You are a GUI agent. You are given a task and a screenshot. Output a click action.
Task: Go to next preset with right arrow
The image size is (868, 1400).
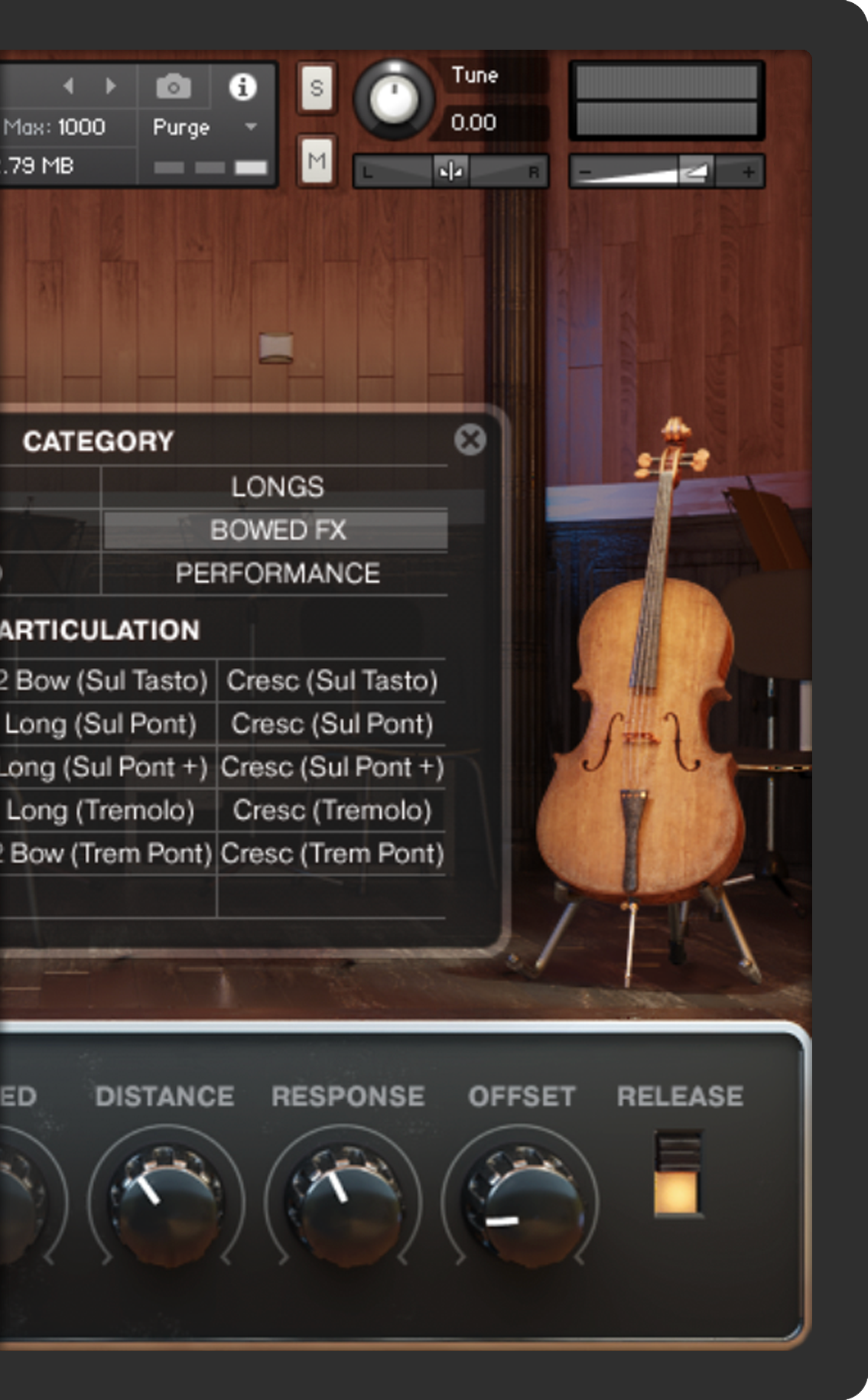[x=111, y=86]
